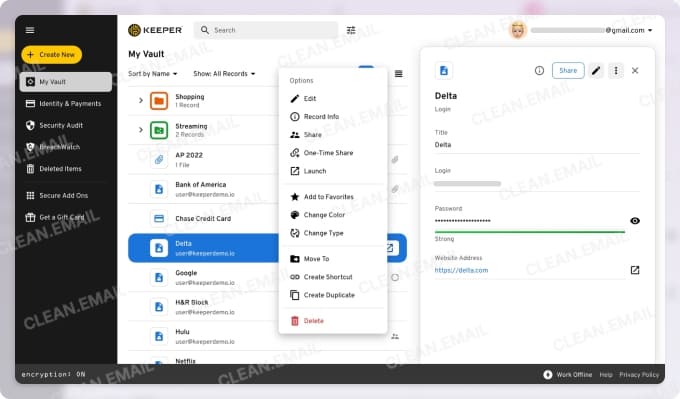Click the Hulu shared users icon

point(395,336)
